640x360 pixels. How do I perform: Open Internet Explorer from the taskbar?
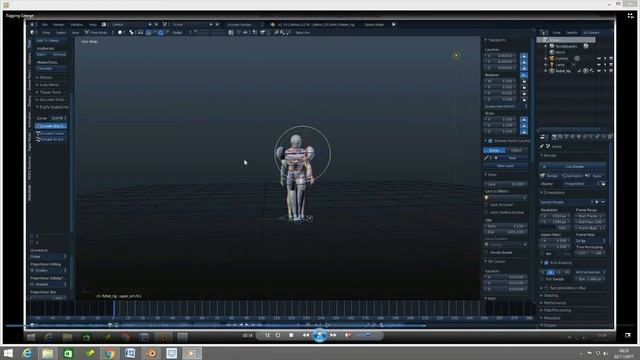(27, 353)
